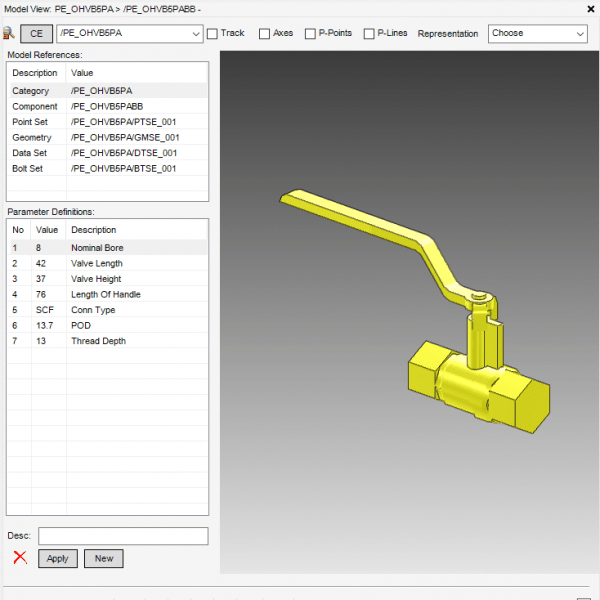
Task: Open the Representation Choose dropdown
Action: (537, 33)
